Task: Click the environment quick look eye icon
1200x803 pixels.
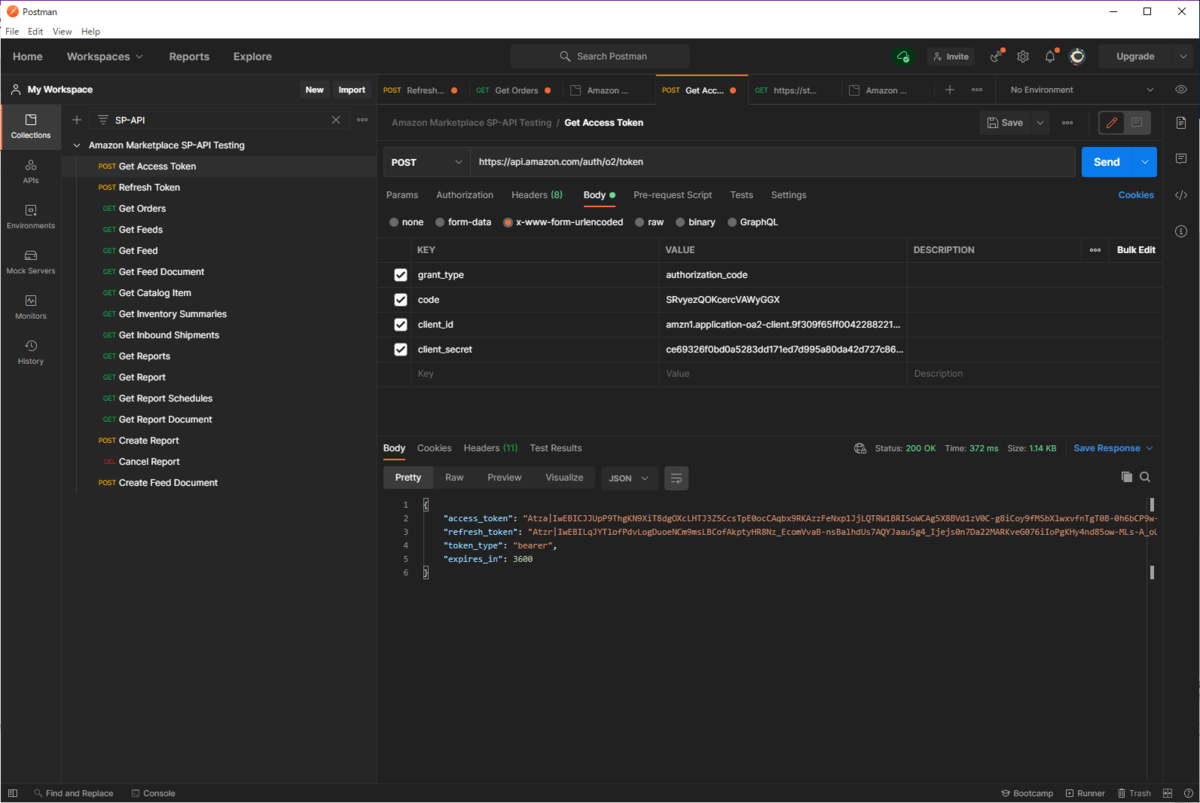Action: click(1181, 90)
